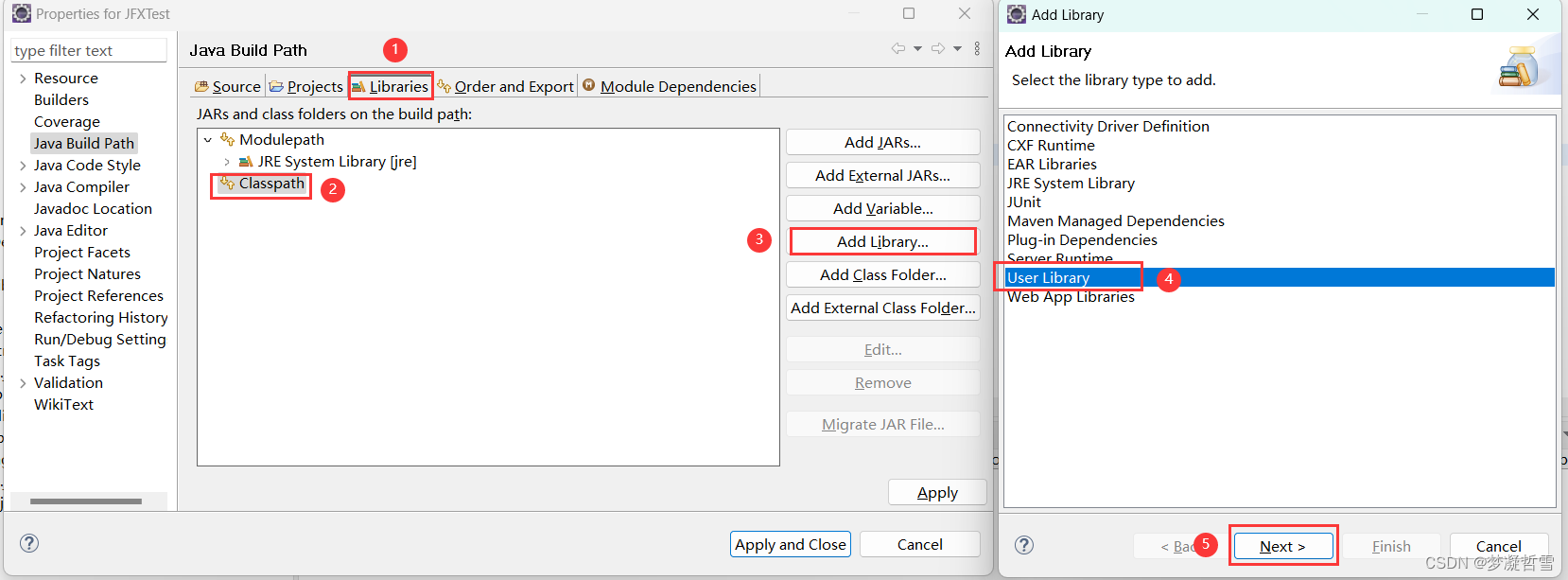Select Run/Debug Settings in properties tree
Screen dimensions: 1568x580
coord(100,339)
